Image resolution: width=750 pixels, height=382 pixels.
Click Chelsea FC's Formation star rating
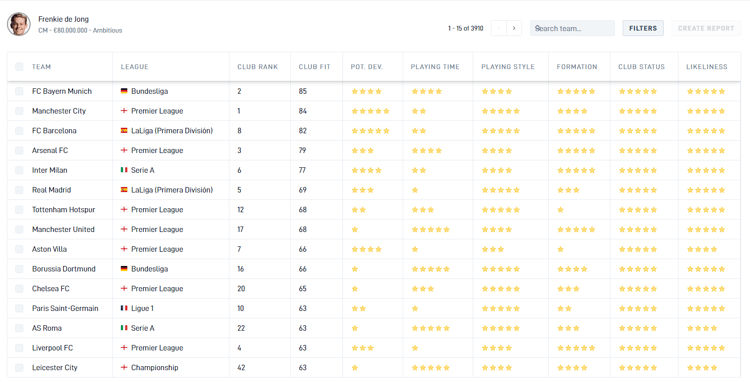coord(568,289)
